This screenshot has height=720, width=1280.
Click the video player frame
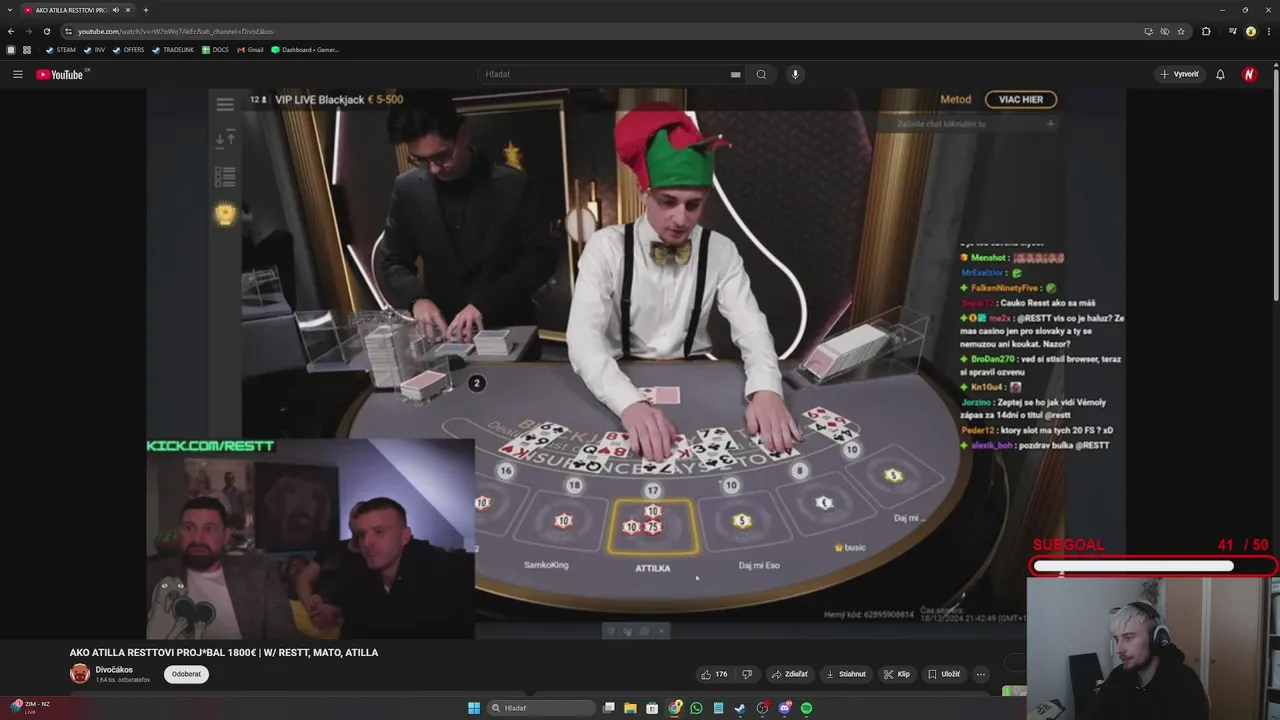[x=636, y=364]
